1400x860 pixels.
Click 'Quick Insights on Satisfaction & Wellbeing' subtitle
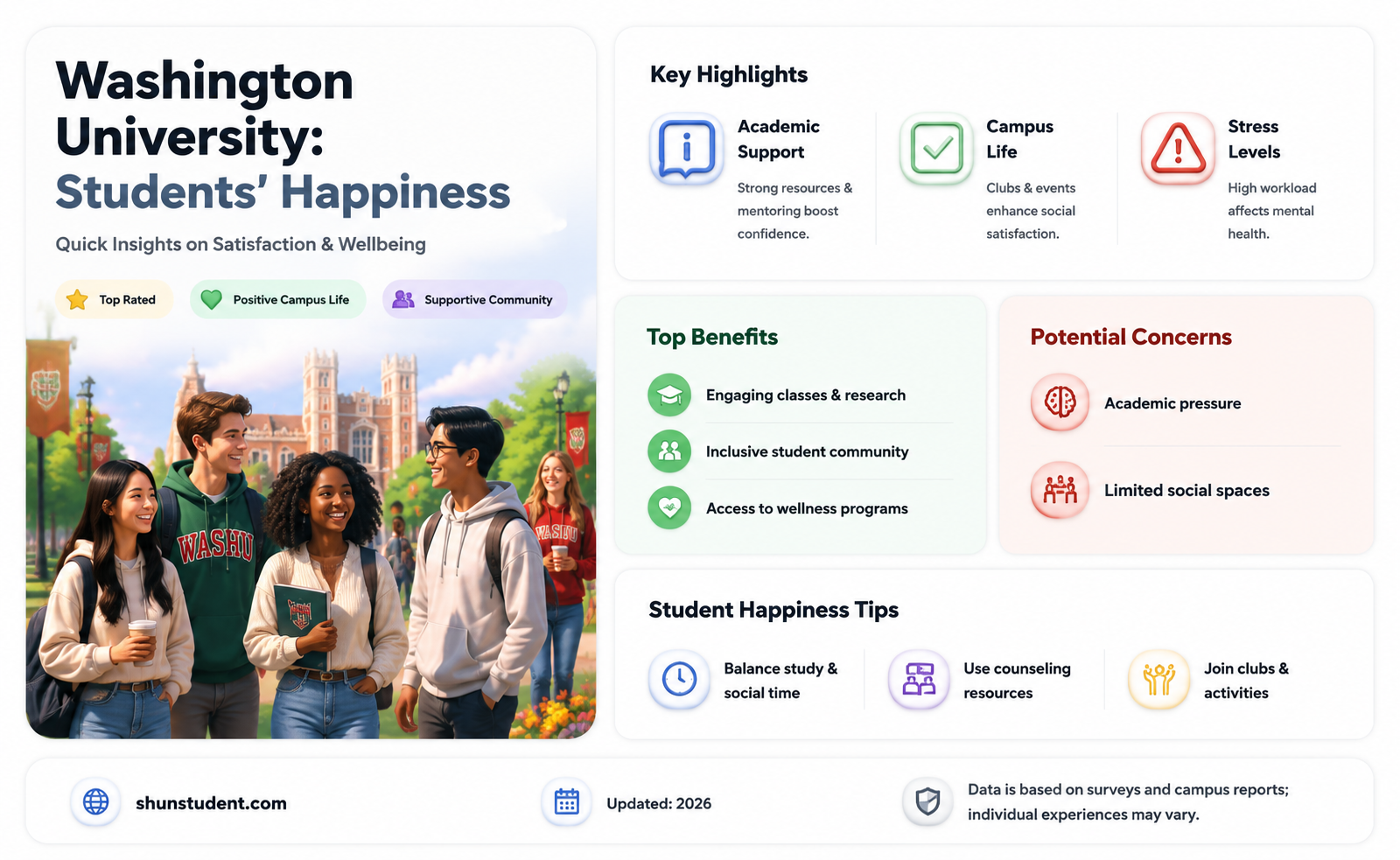(241, 244)
